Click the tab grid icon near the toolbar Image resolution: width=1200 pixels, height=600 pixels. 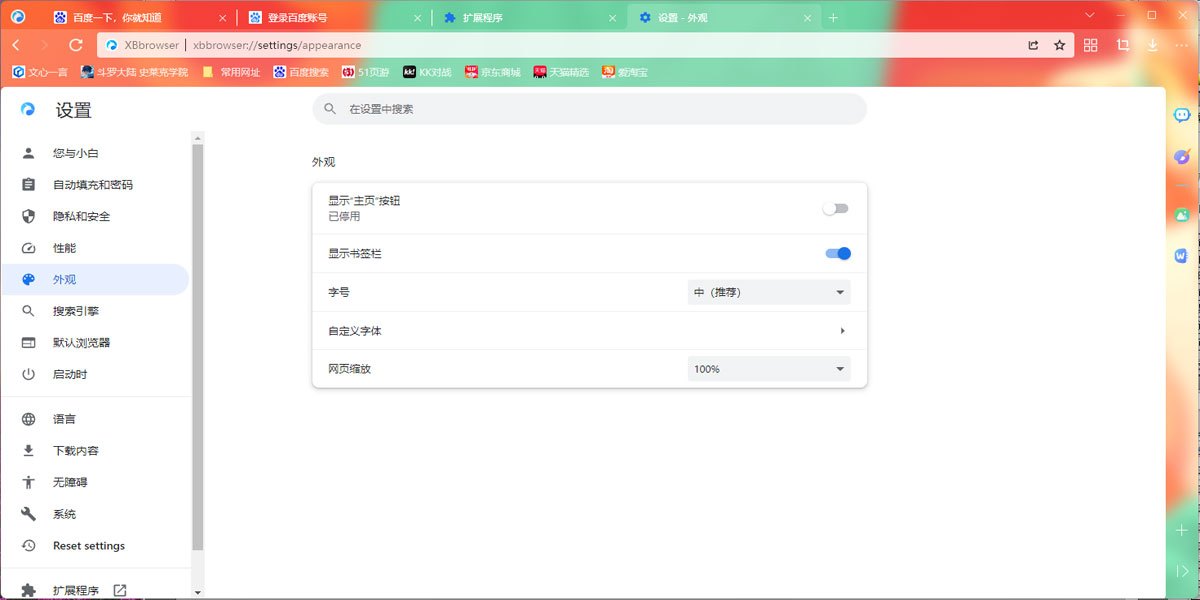coord(1090,44)
